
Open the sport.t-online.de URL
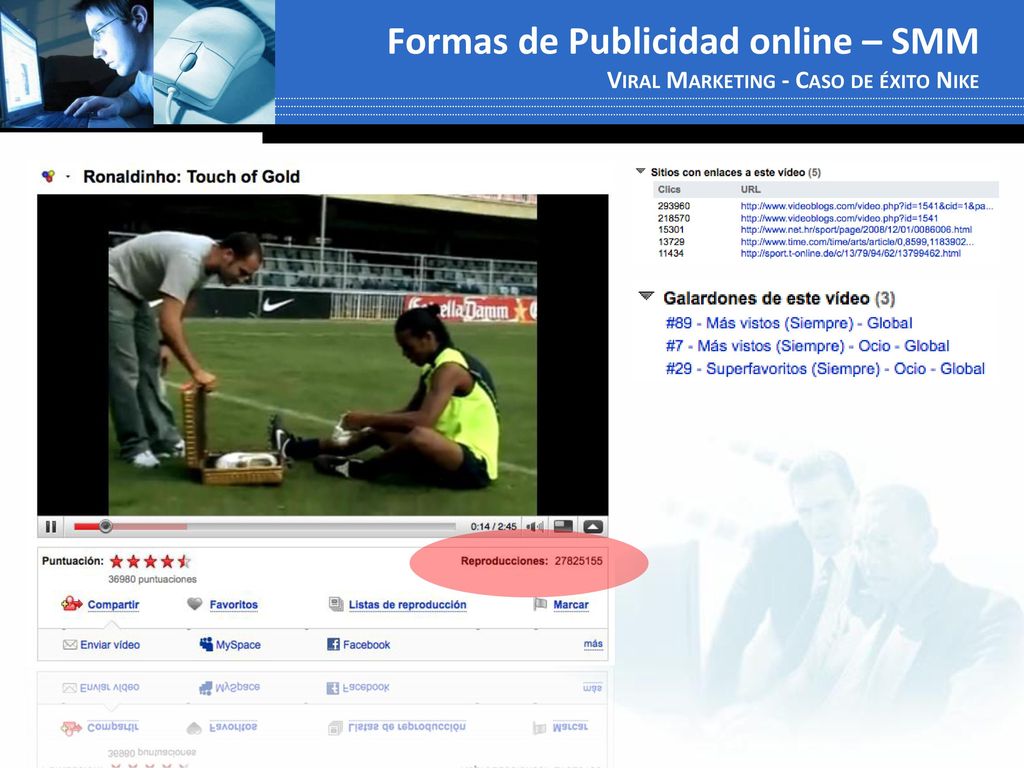pos(850,253)
